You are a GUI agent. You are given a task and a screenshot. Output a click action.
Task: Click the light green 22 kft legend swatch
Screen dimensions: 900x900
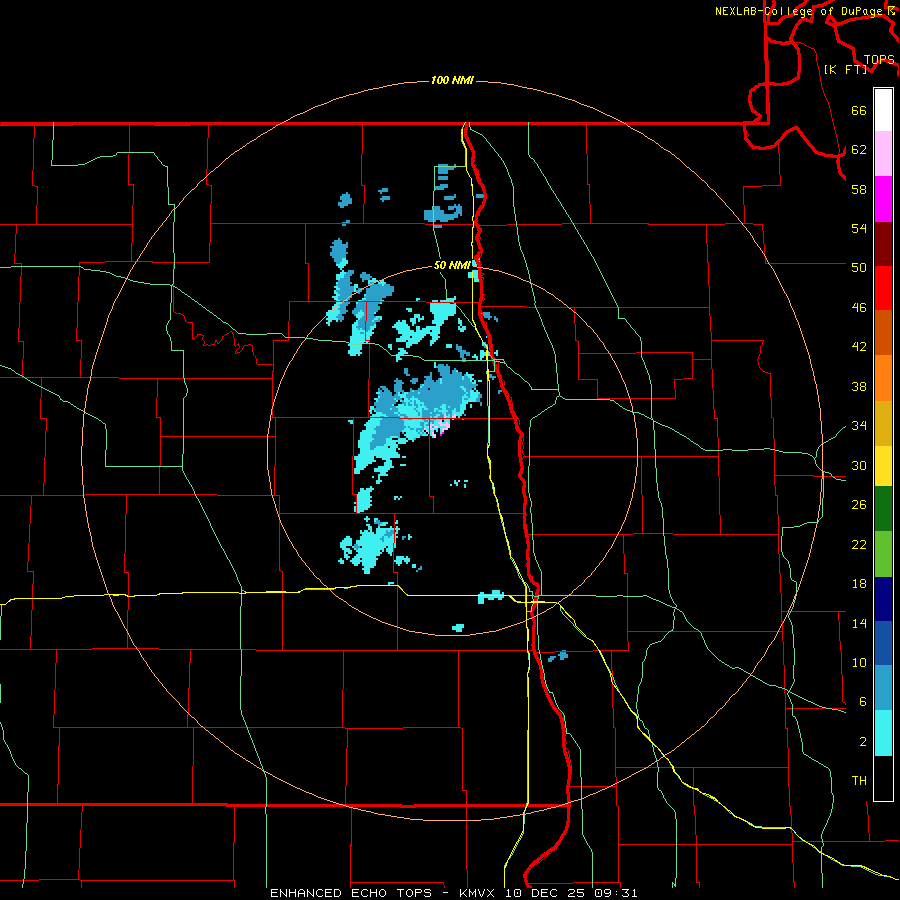pyautogui.click(x=883, y=554)
